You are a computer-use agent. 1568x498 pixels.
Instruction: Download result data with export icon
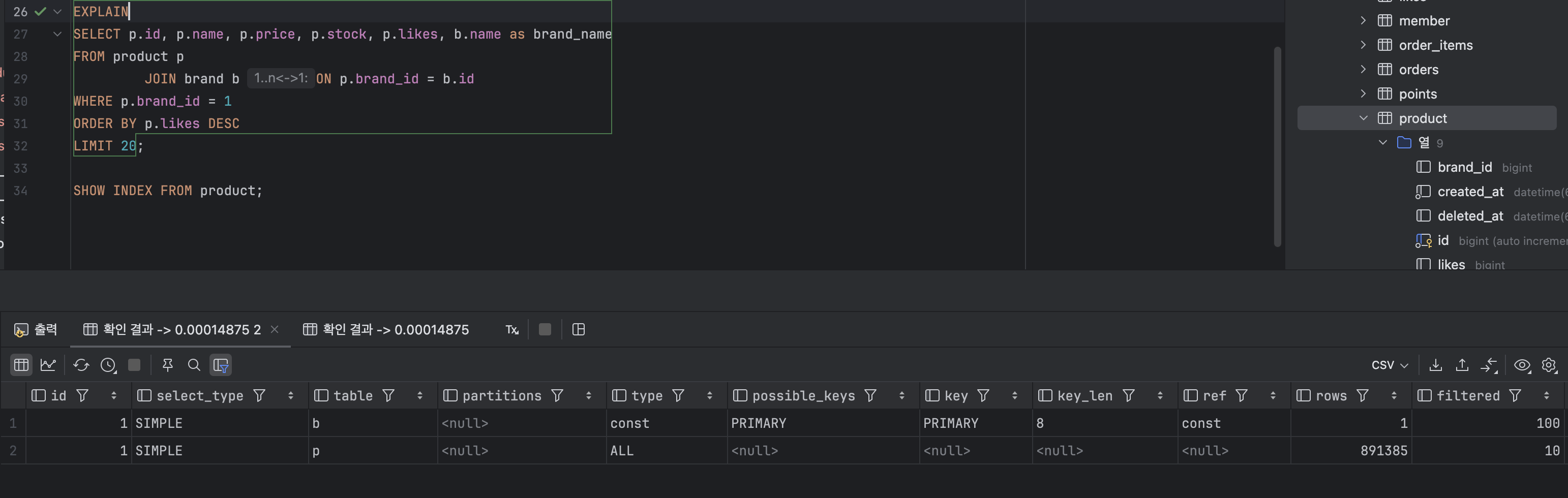tap(1435, 365)
